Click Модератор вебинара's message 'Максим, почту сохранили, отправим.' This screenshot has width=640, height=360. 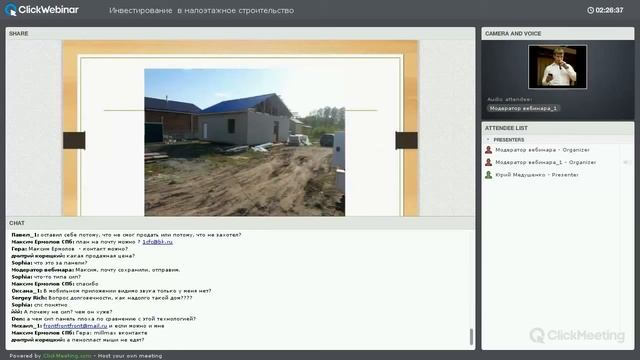tap(96, 270)
